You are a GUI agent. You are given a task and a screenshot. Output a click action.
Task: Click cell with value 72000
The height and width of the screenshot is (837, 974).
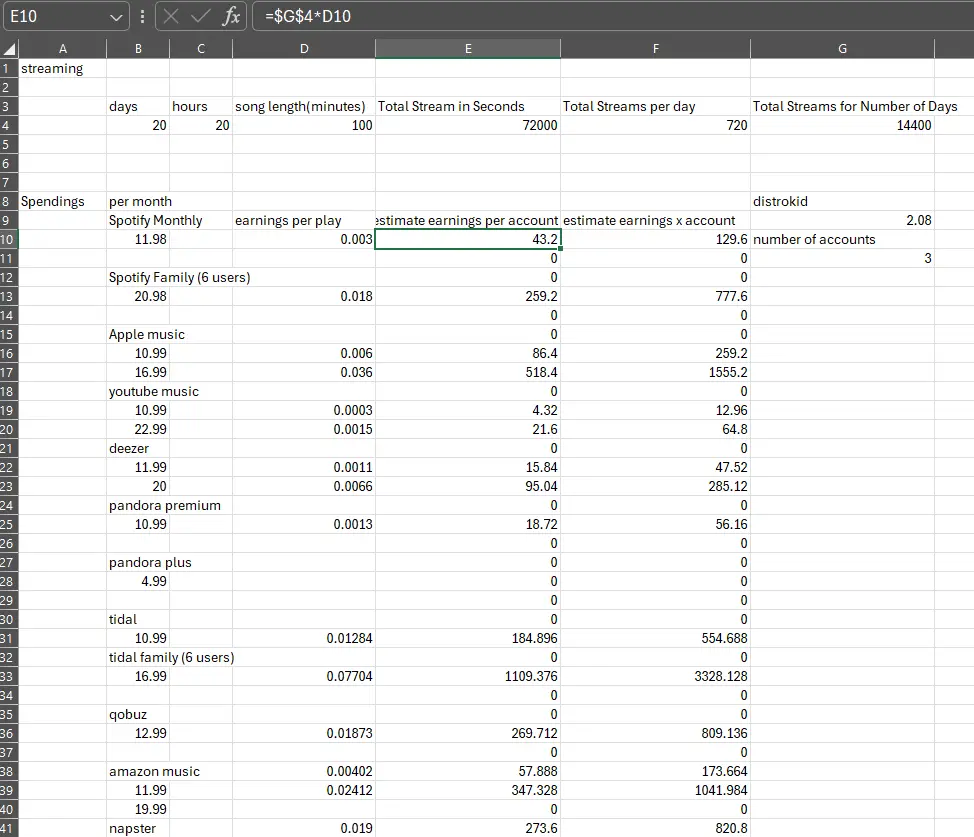point(468,126)
